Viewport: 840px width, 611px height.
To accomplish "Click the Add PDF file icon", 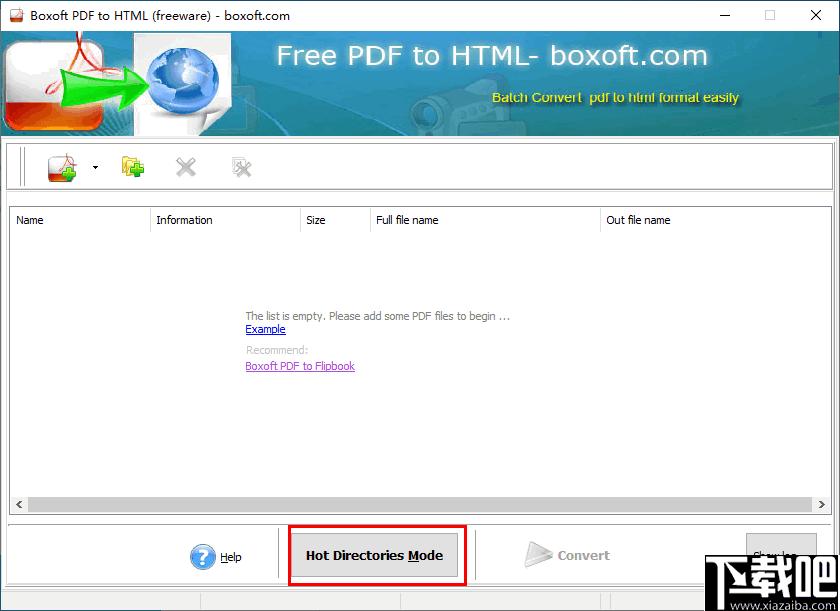I will coord(62,168).
